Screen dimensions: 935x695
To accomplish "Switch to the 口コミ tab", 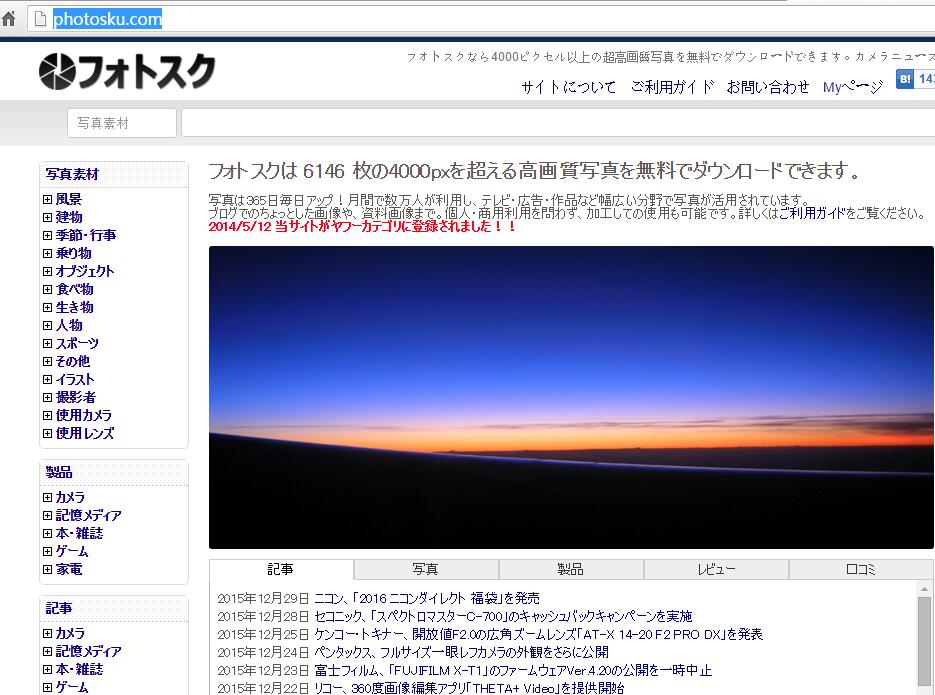I will [861, 569].
